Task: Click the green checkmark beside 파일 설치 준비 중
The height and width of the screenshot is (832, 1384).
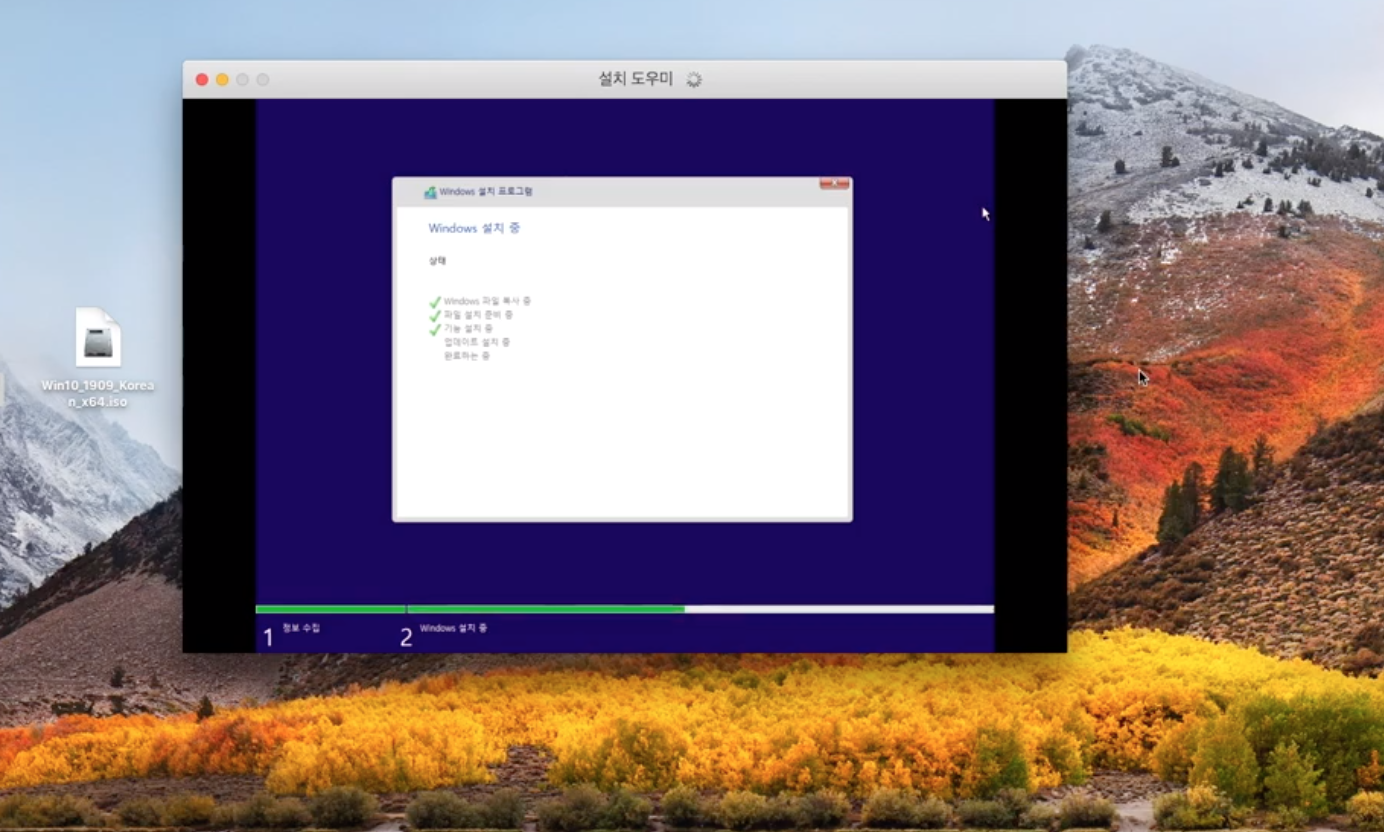Action: point(435,315)
